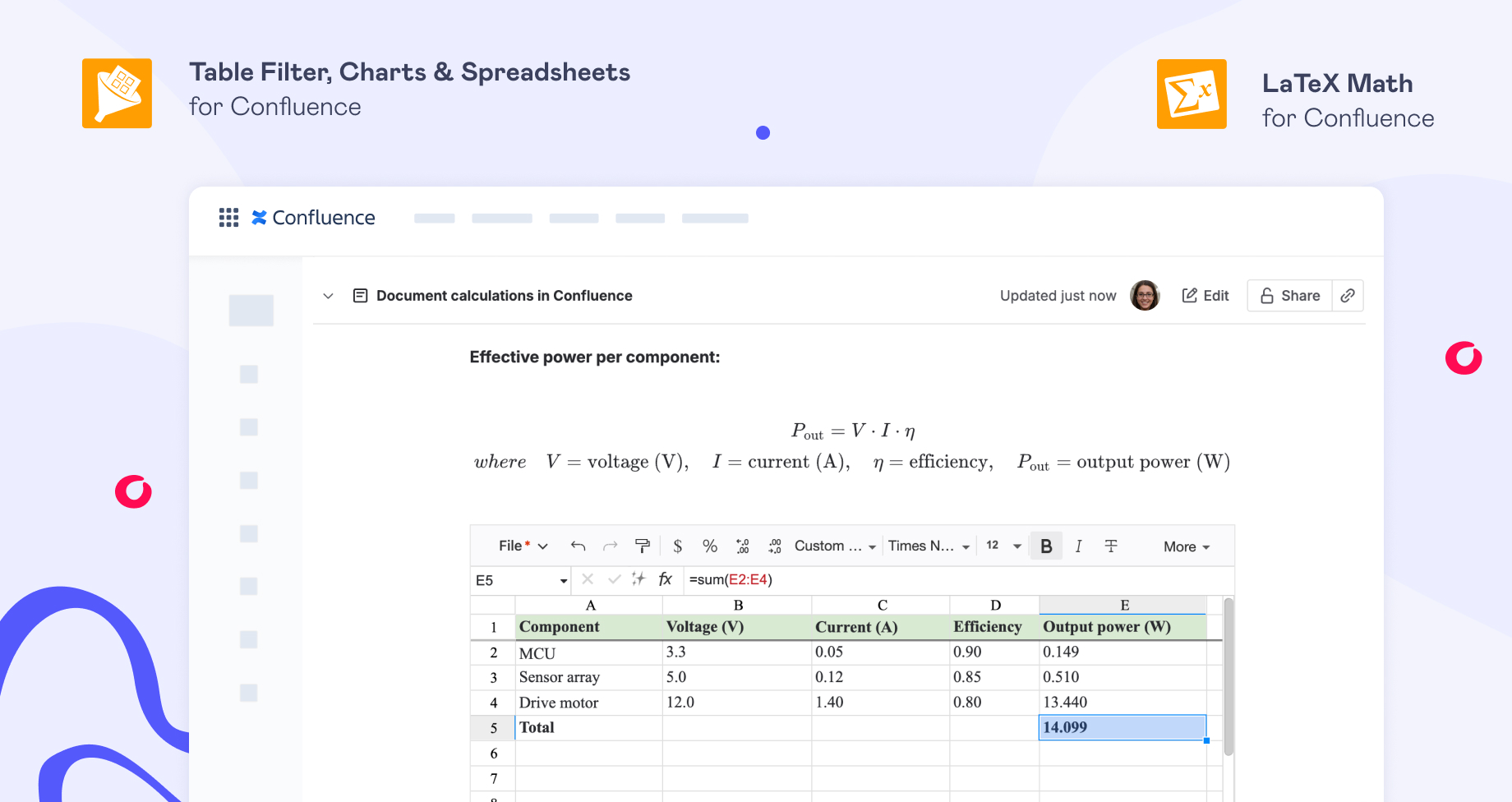Select the 0.85 efficiency cell
The height and width of the screenshot is (802, 1512).
[994, 678]
